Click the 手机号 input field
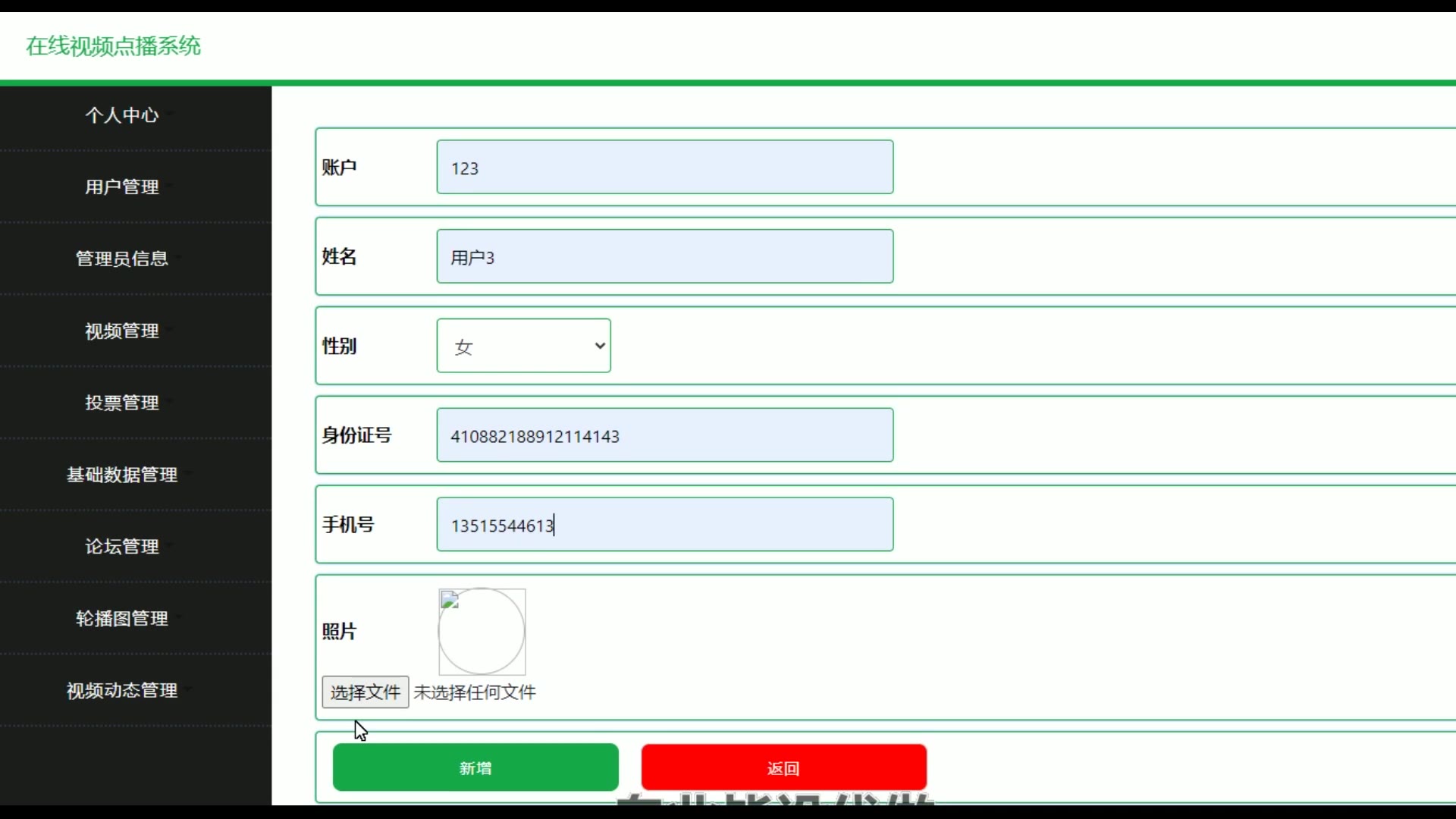 point(665,525)
